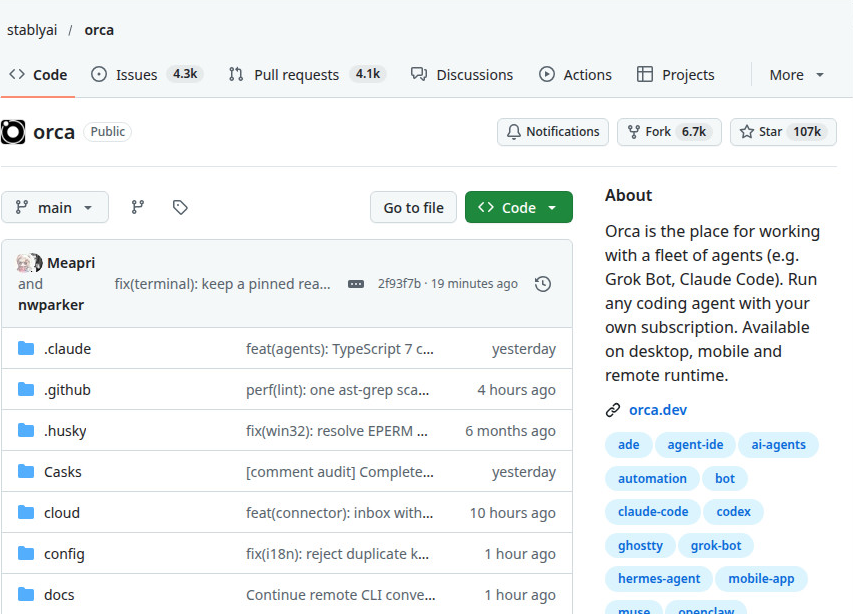Click the orca repository avatar logo

(13, 132)
